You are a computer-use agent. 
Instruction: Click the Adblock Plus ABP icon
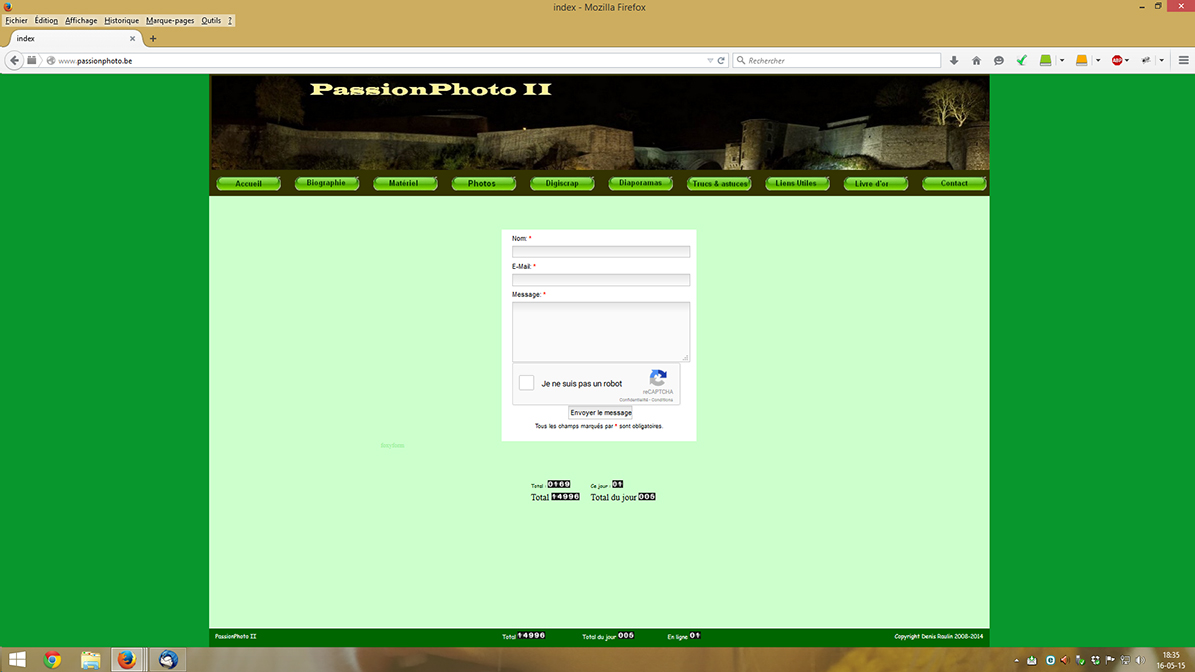pos(1117,61)
